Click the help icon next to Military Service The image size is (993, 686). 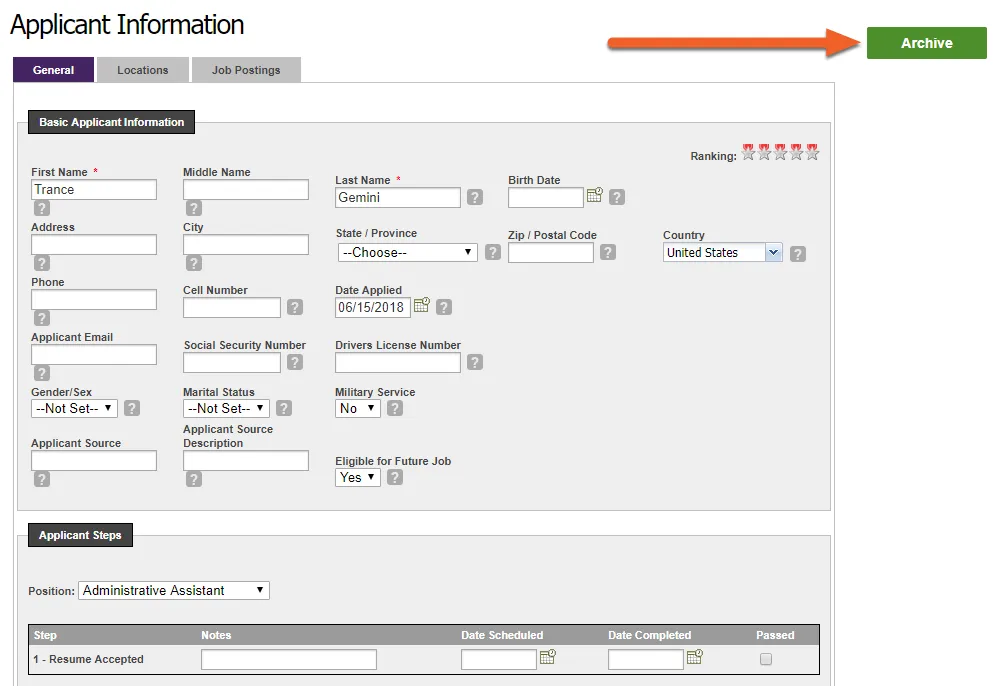tap(395, 408)
